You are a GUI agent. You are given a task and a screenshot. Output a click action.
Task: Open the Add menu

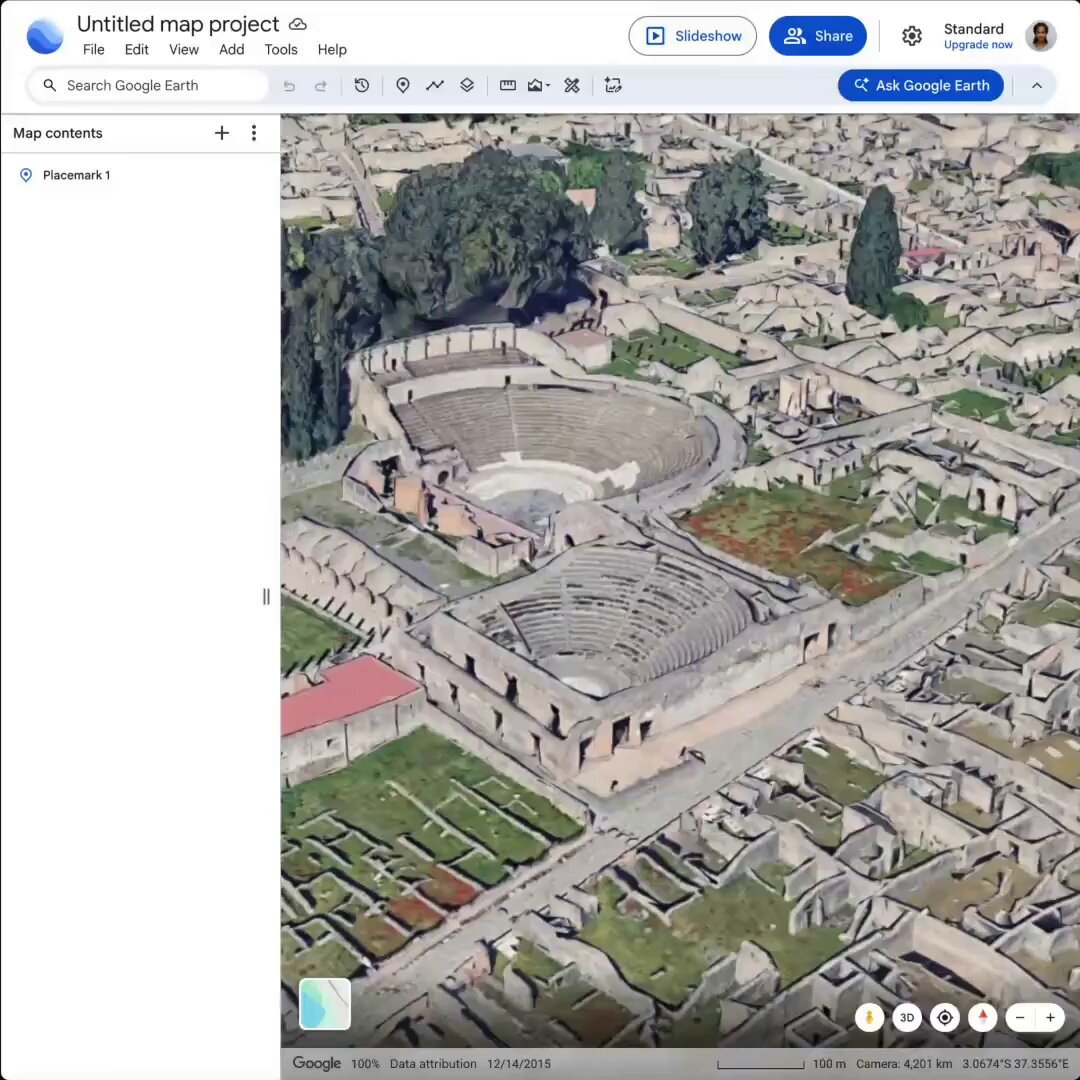tap(231, 50)
